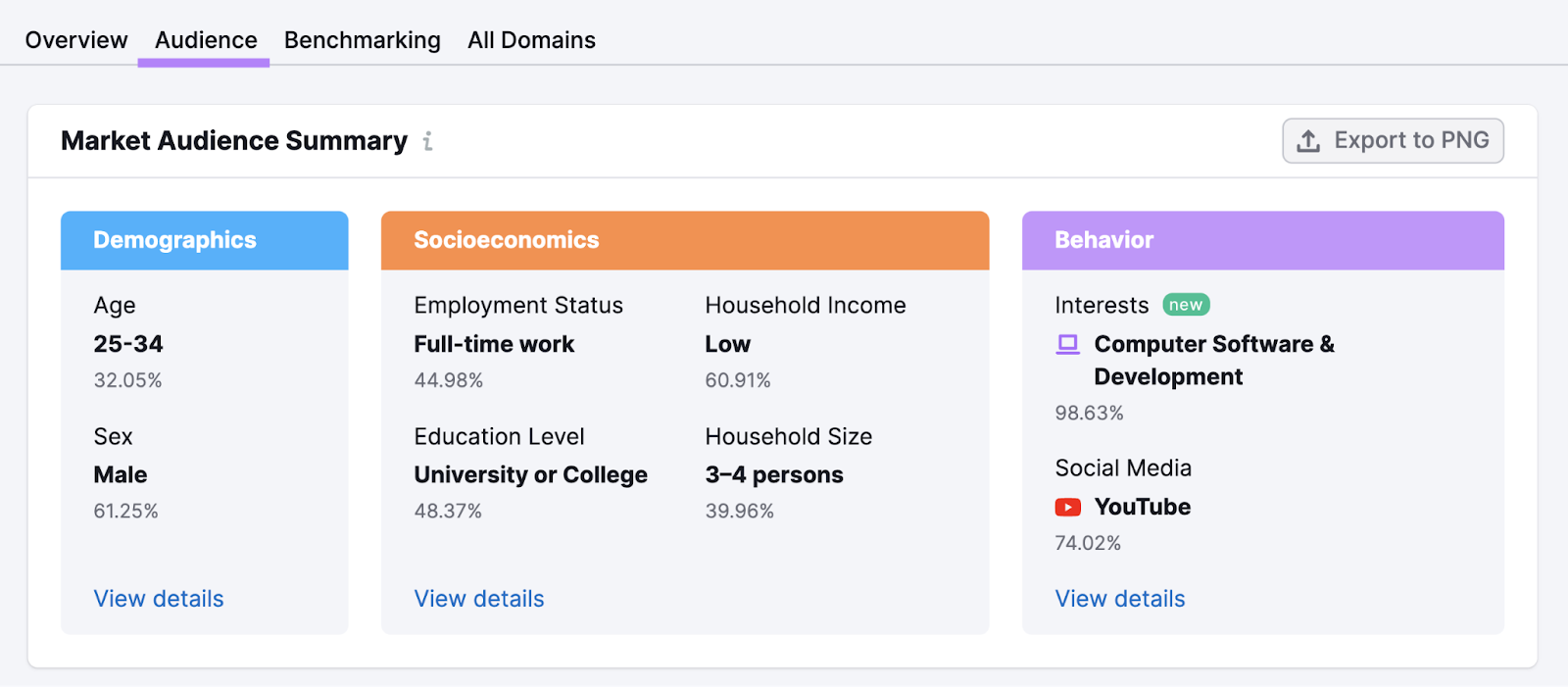Click the Social Media label
Image resolution: width=1568 pixels, height=687 pixels.
(x=1124, y=468)
